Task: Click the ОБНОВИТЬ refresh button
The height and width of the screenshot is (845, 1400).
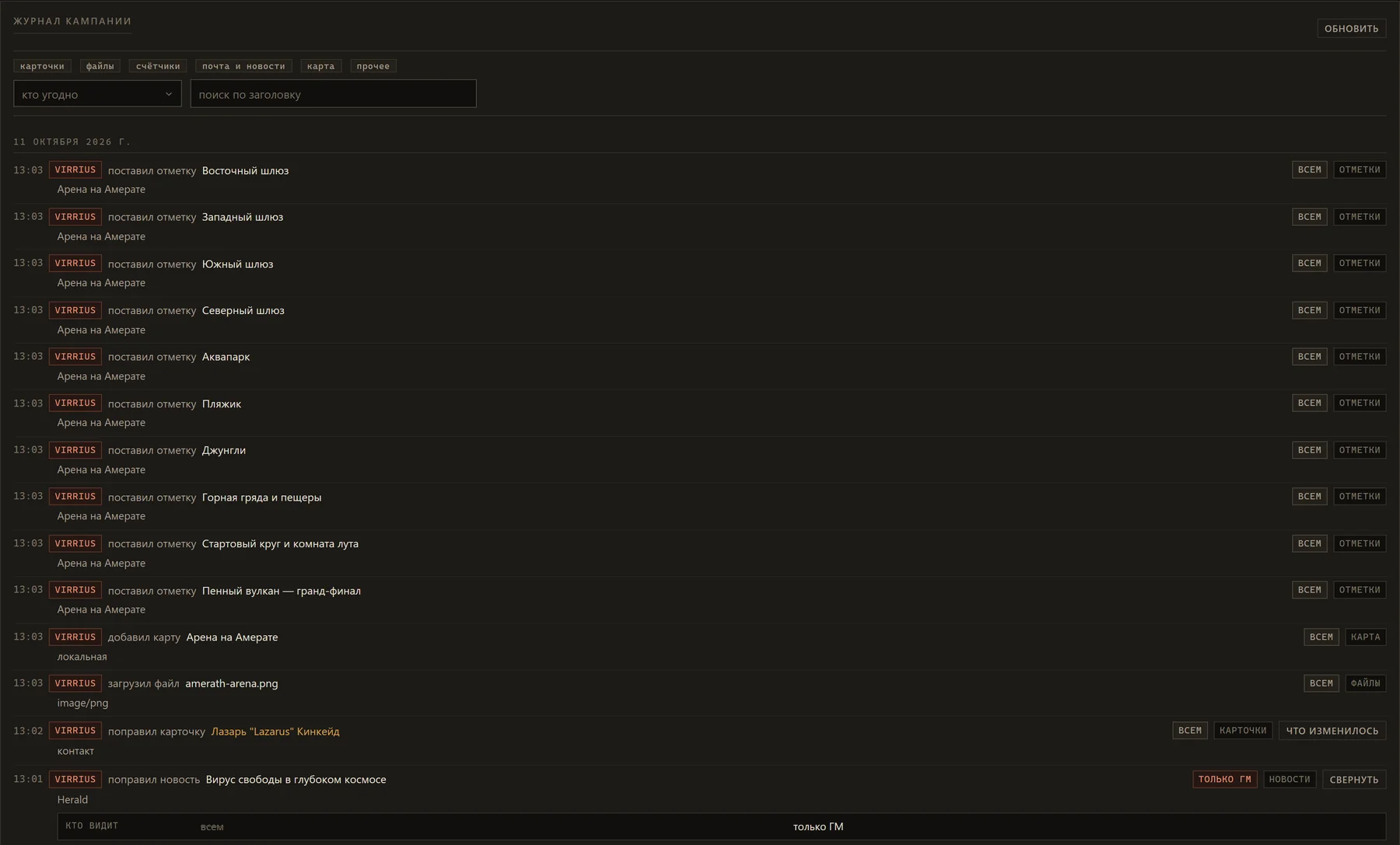Action: [x=1351, y=29]
